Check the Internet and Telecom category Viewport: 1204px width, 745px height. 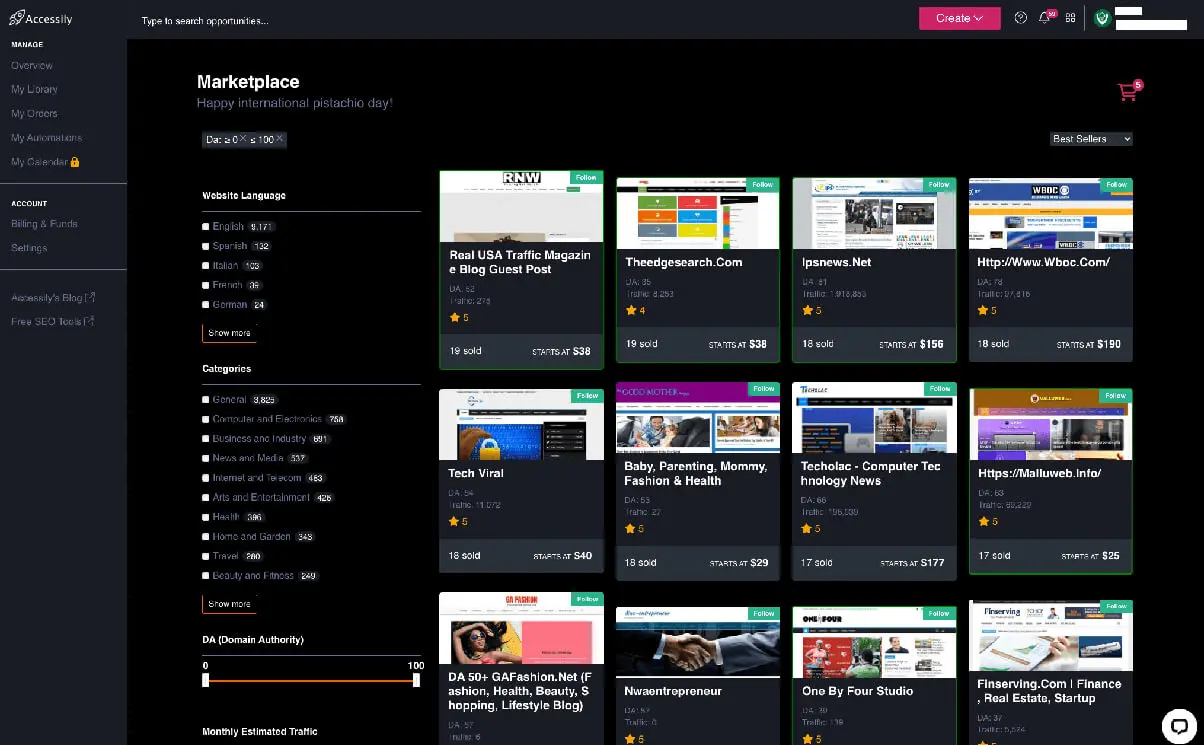206,478
